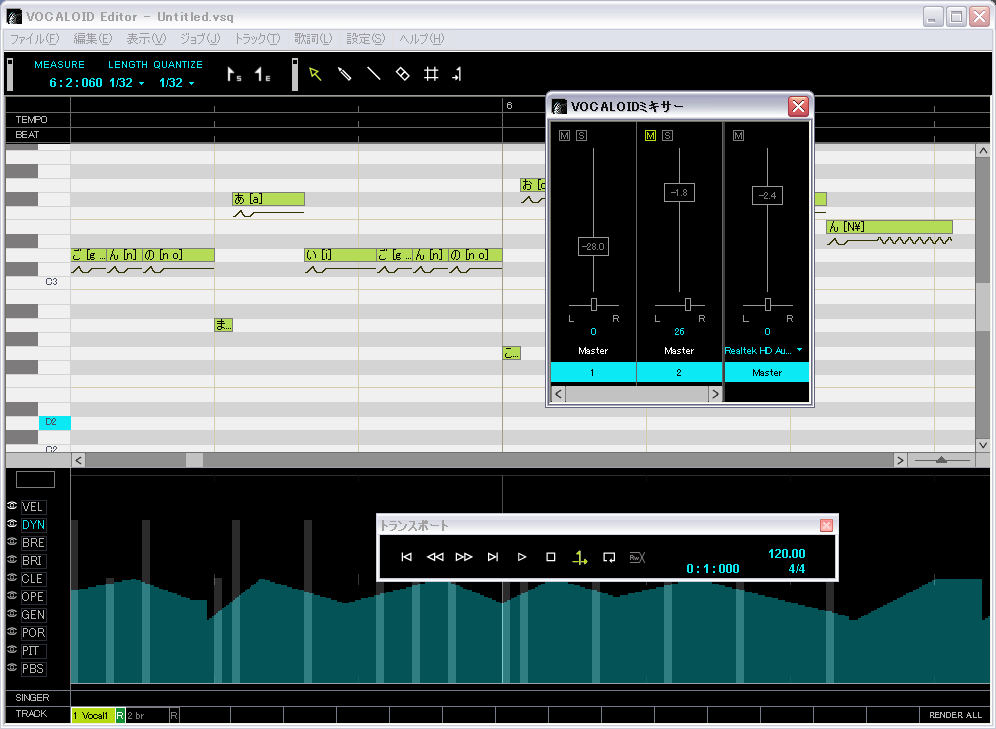This screenshot has height=729, width=996.
Task: Select the PBS parameter button
Action: [x=32, y=669]
